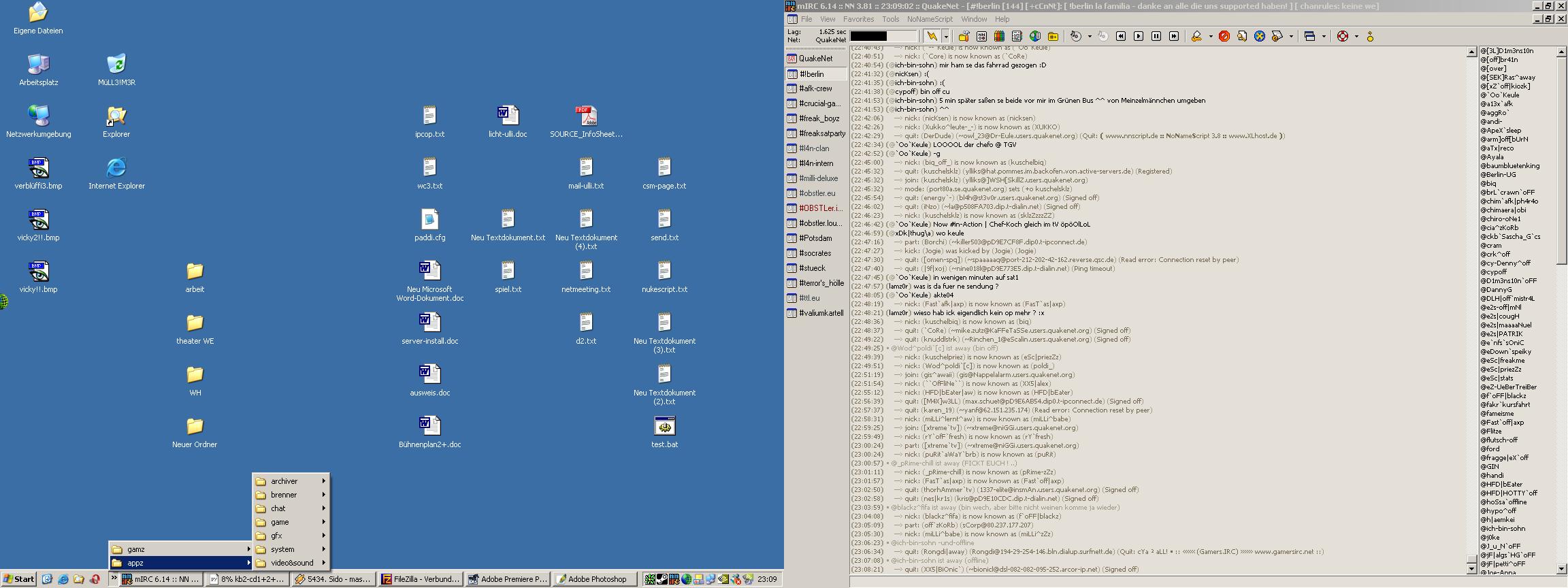Open the channels list globe icon
This screenshot has width=1568, height=588.
point(1035,36)
